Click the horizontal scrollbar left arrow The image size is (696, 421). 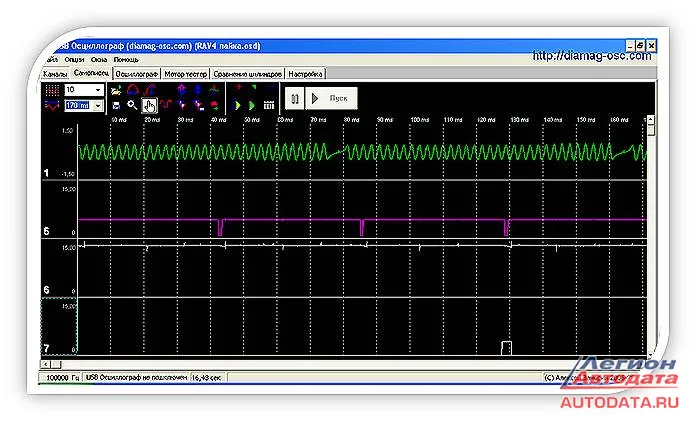pyautogui.click(x=45, y=364)
